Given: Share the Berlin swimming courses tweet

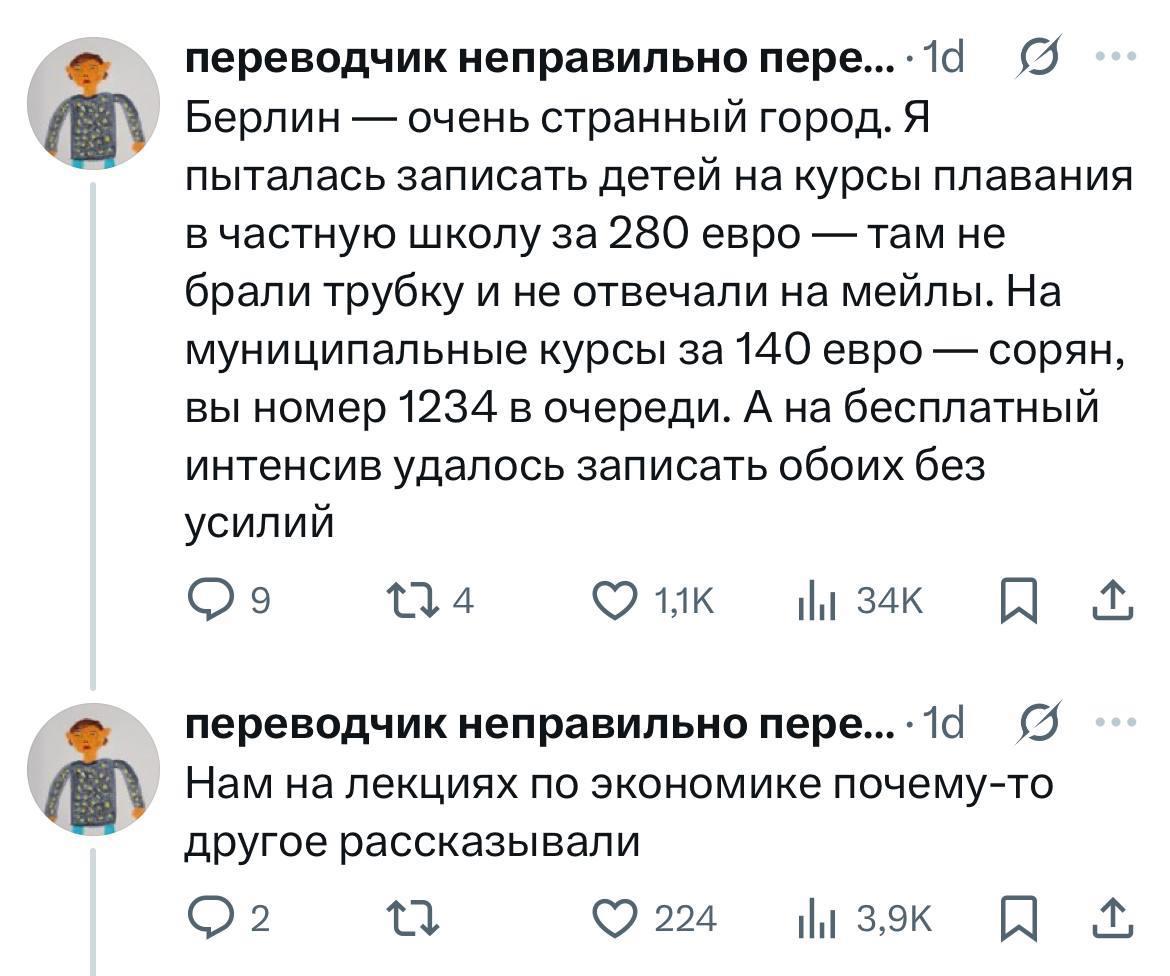Looking at the screenshot, I should click(1115, 600).
